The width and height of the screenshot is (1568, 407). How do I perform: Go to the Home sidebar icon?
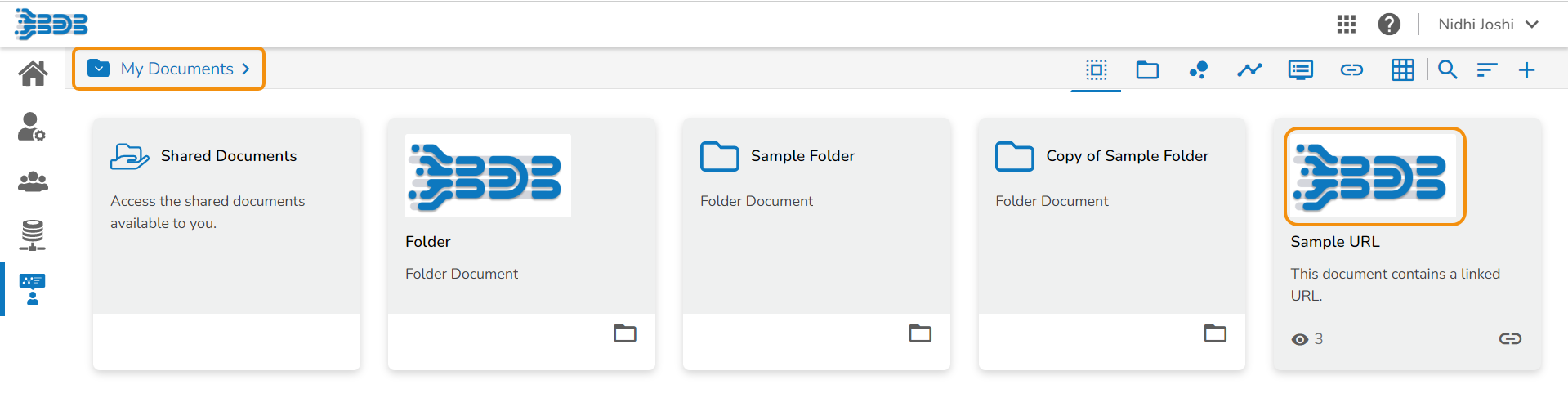pos(33,74)
